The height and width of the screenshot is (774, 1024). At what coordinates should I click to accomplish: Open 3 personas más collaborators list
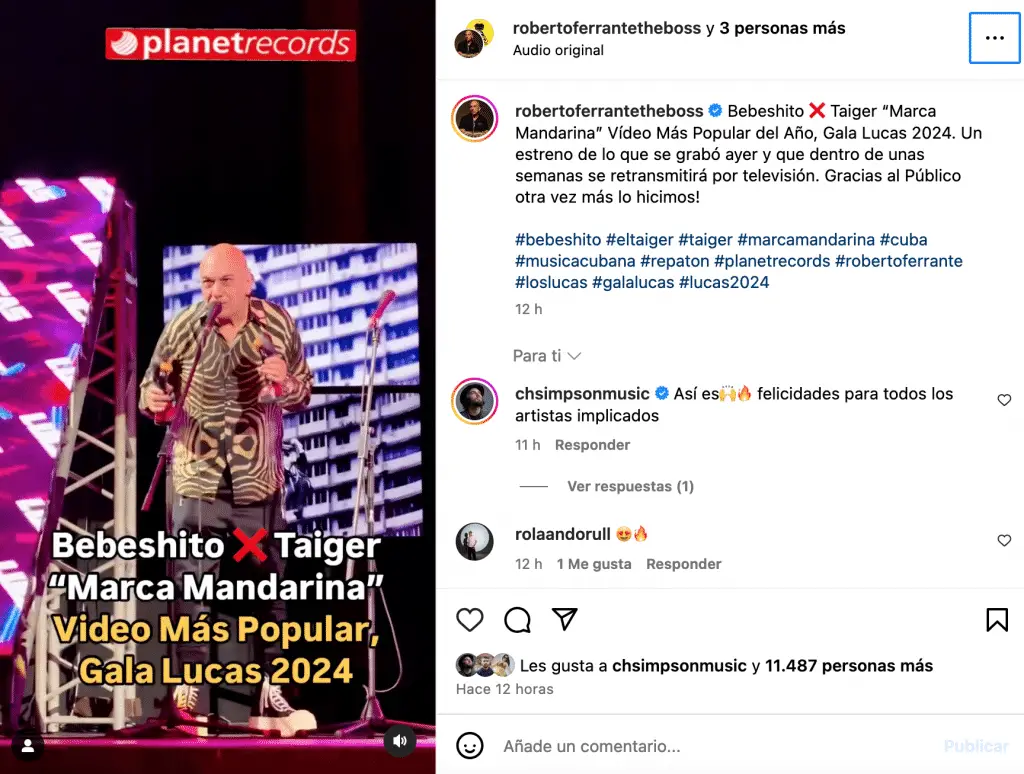click(782, 28)
